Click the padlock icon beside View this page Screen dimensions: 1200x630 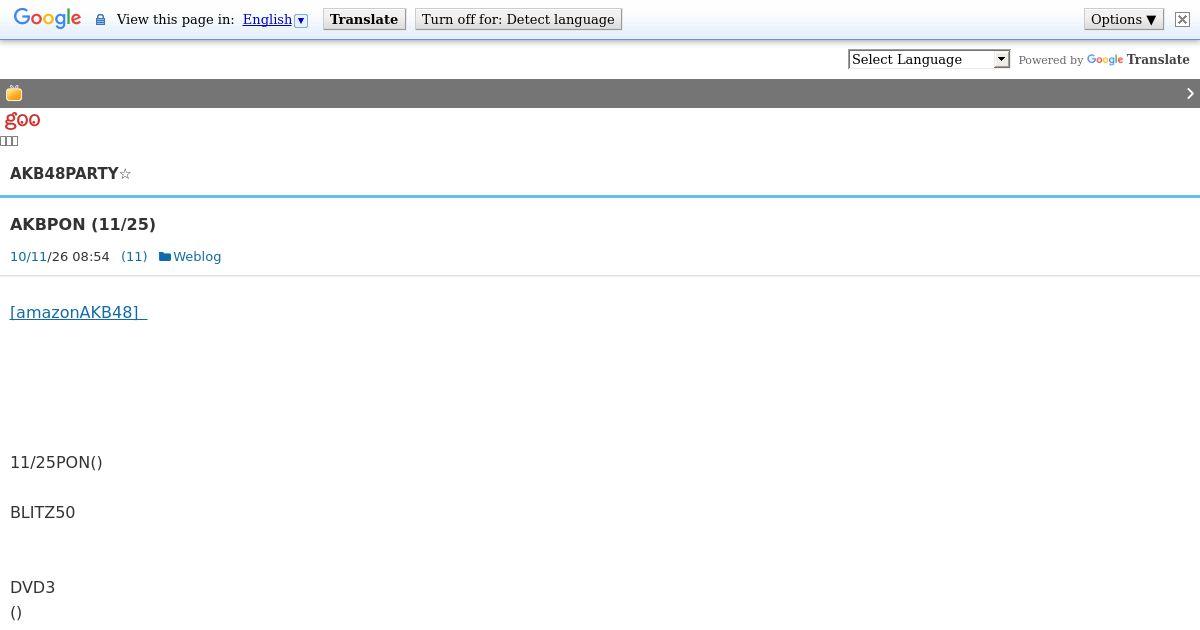[100, 19]
